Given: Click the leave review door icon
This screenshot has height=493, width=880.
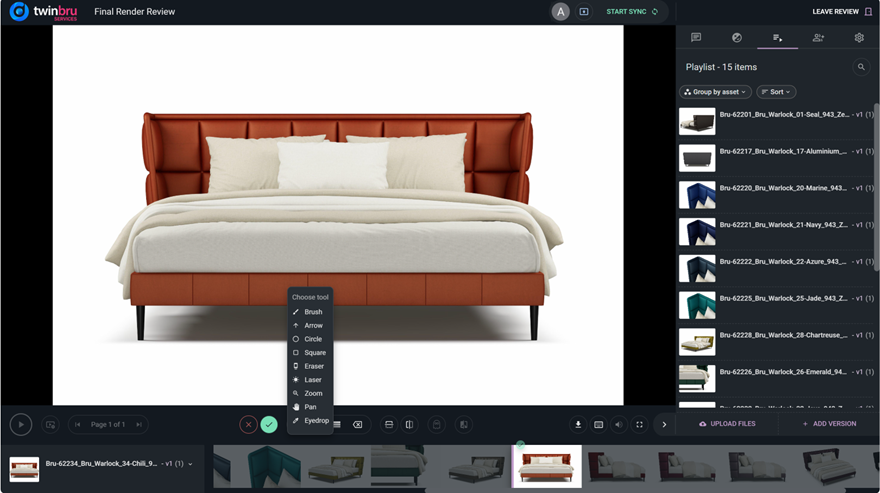Looking at the screenshot, I should [x=868, y=11].
